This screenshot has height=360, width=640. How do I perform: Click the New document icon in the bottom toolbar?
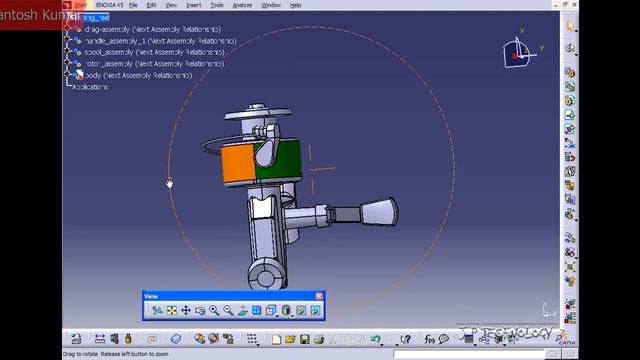point(276,339)
